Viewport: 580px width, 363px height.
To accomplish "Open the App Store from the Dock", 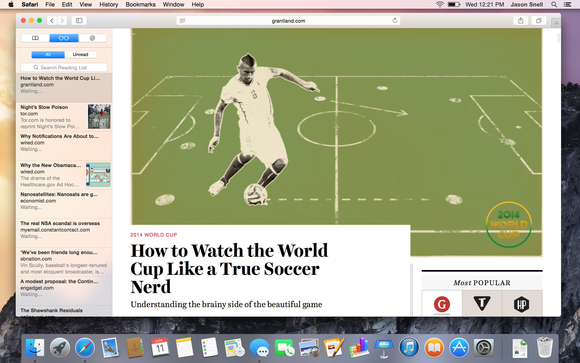I will click(x=459, y=348).
